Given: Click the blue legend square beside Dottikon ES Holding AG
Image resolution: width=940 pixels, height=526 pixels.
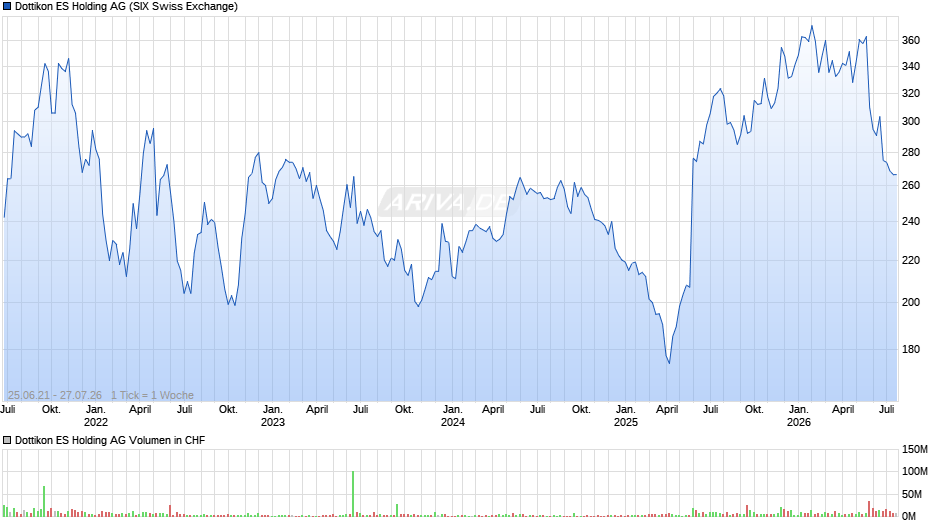Looking at the screenshot, I should tap(7, 7).
